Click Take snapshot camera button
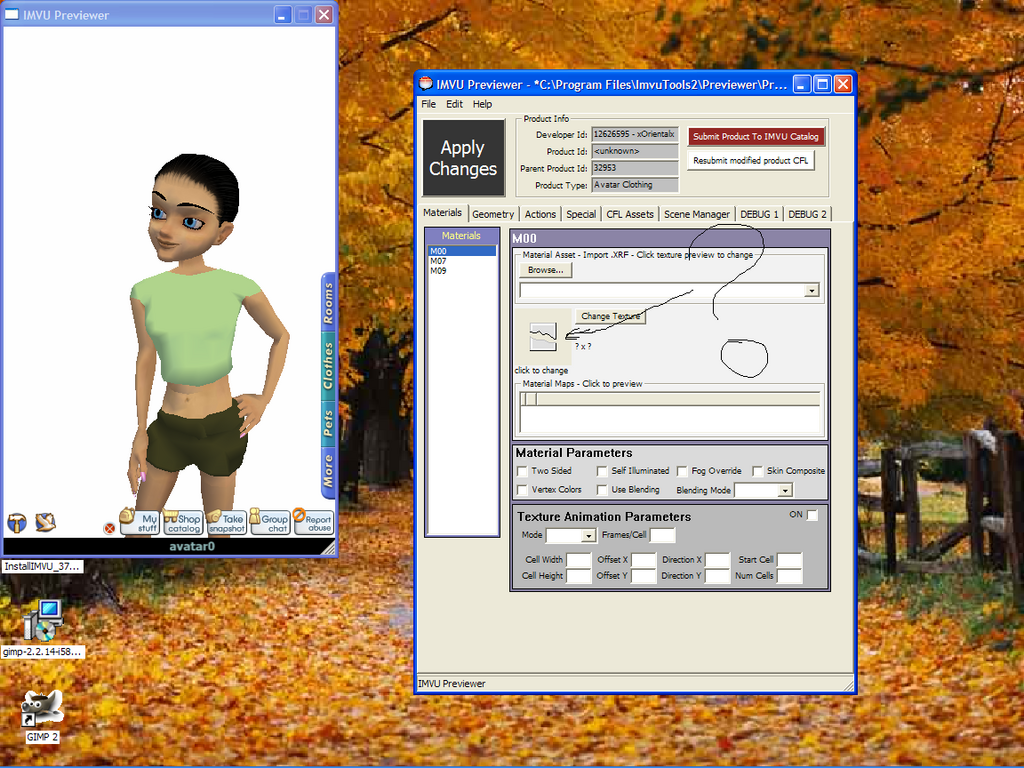This screenshot has width=1024, height=768. (226, 521)
